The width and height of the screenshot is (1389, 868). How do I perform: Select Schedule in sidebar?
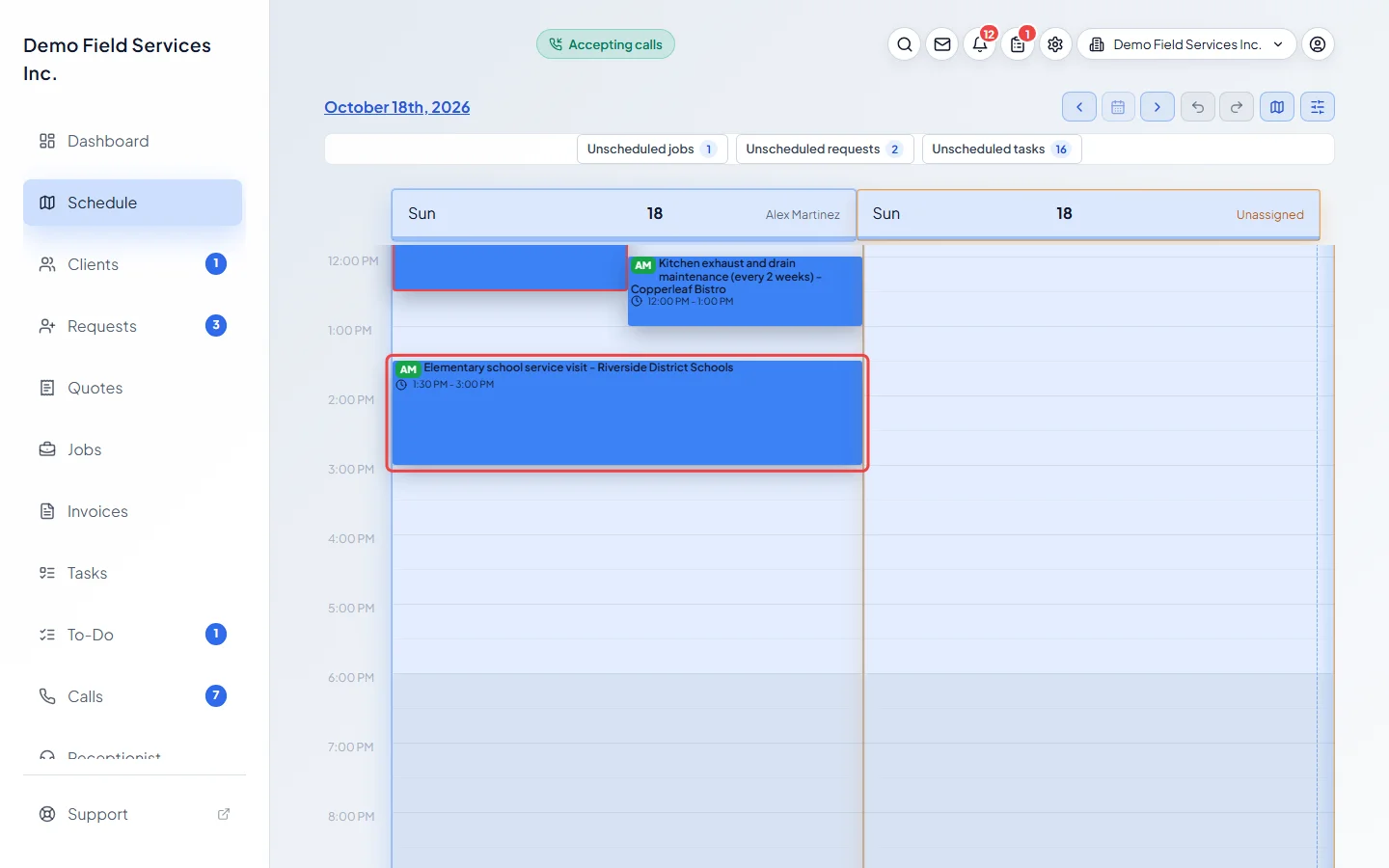(133, 203)
